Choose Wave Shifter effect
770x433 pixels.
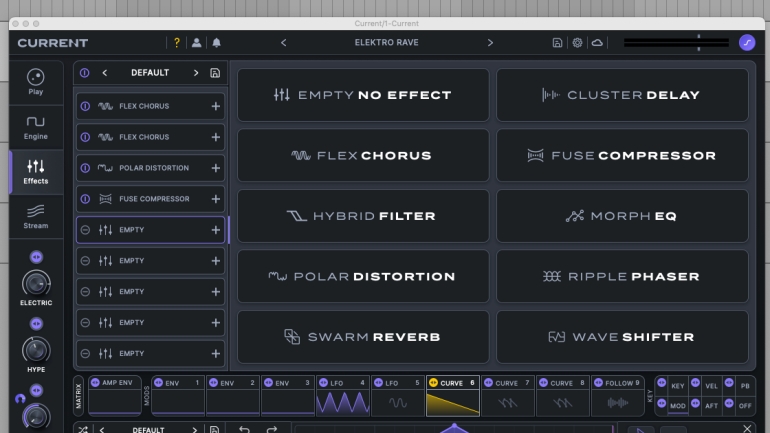[x=622, y=337]
